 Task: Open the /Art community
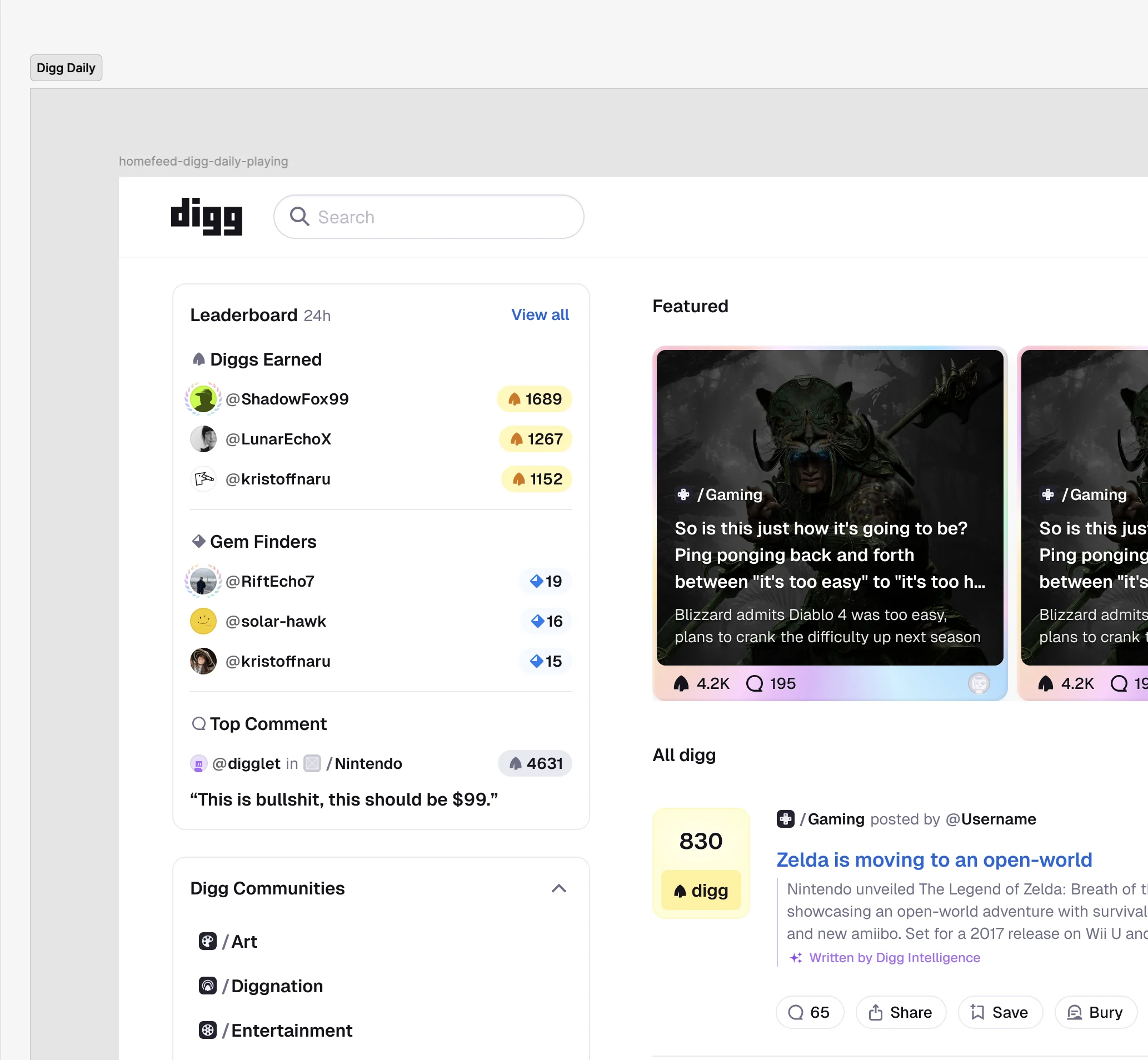pyautogui.click(x=244, y=941)
